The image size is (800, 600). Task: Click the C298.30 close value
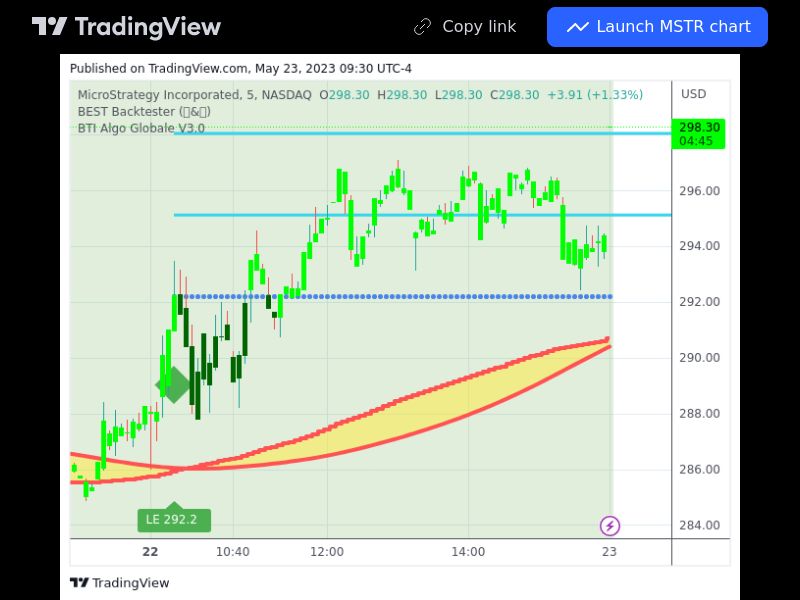(514, 95)
